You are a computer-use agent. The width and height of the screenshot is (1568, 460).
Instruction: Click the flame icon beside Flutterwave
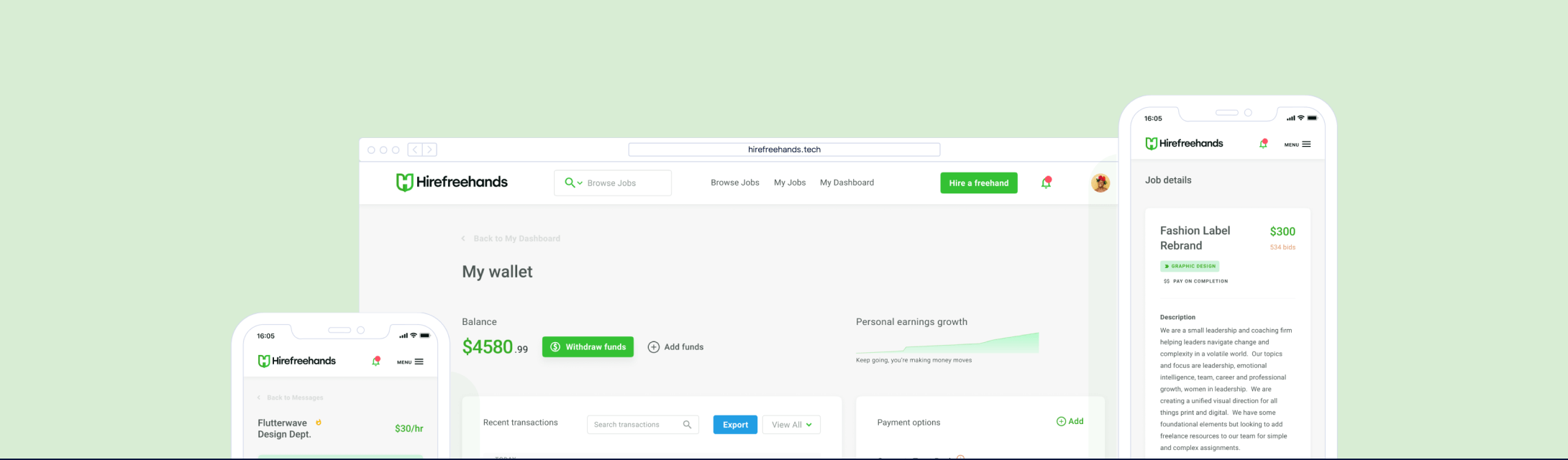pyautogui.click(x=319, y=423)
